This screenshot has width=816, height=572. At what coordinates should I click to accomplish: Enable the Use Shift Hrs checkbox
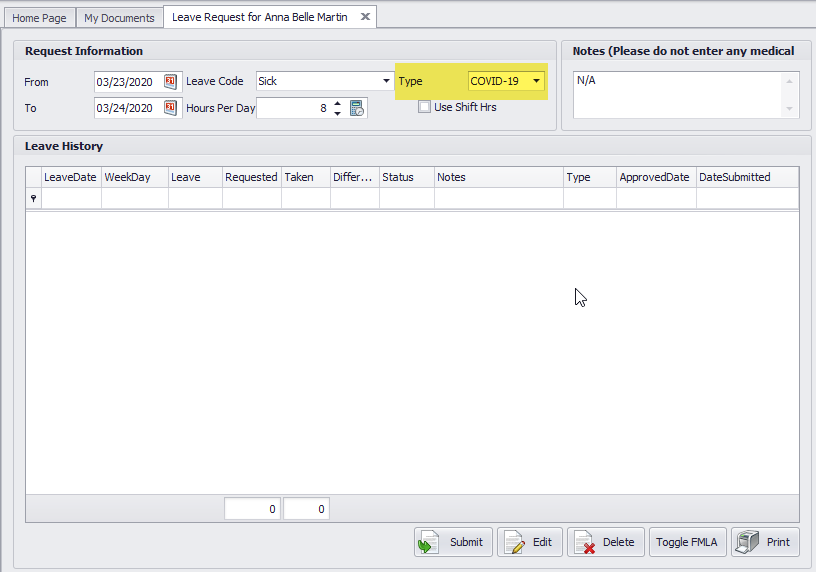[425, 107]
